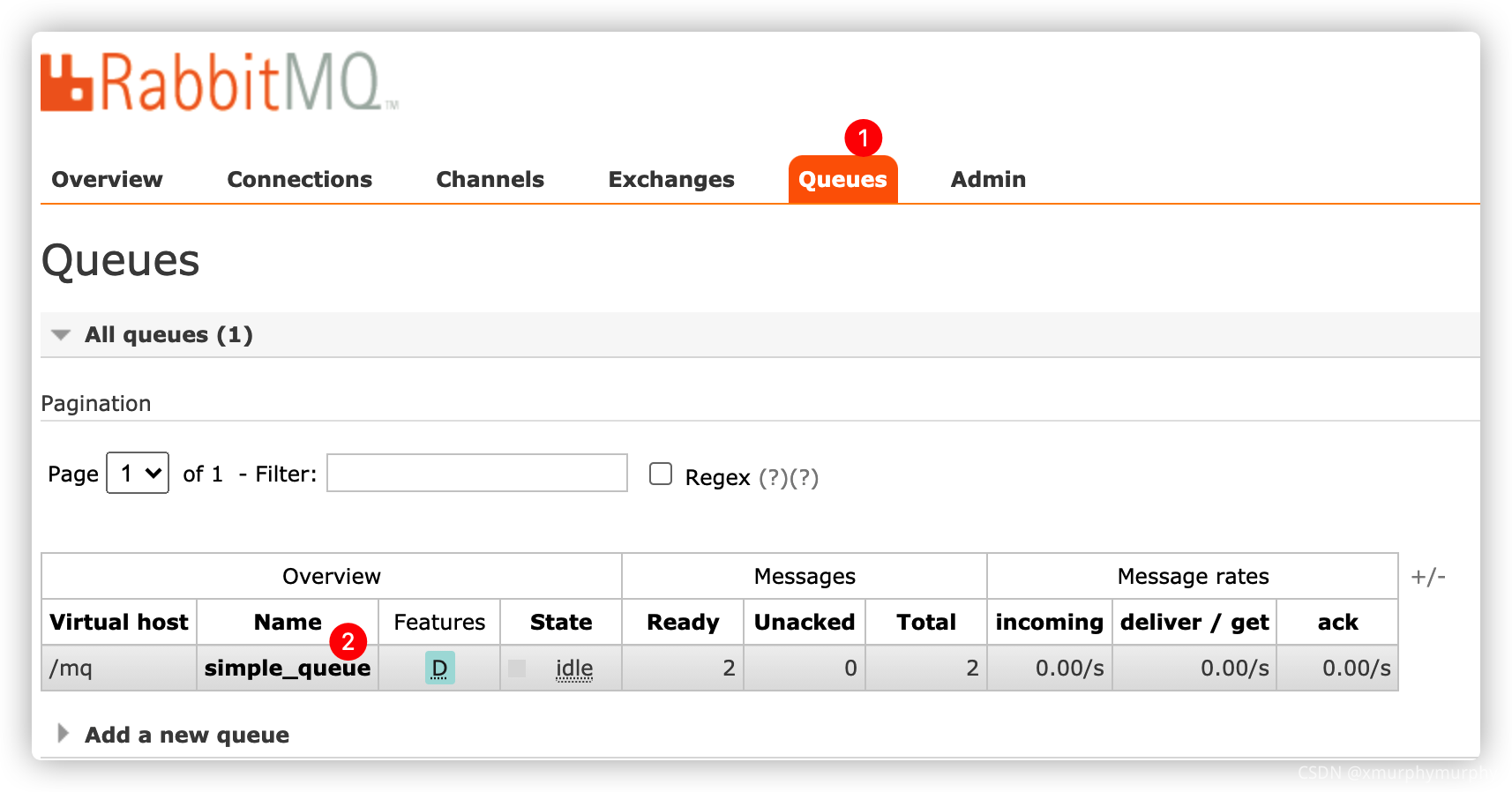Sort queues by Ready messages
This screenshot has width=1512, height=792.
(683, 622)
